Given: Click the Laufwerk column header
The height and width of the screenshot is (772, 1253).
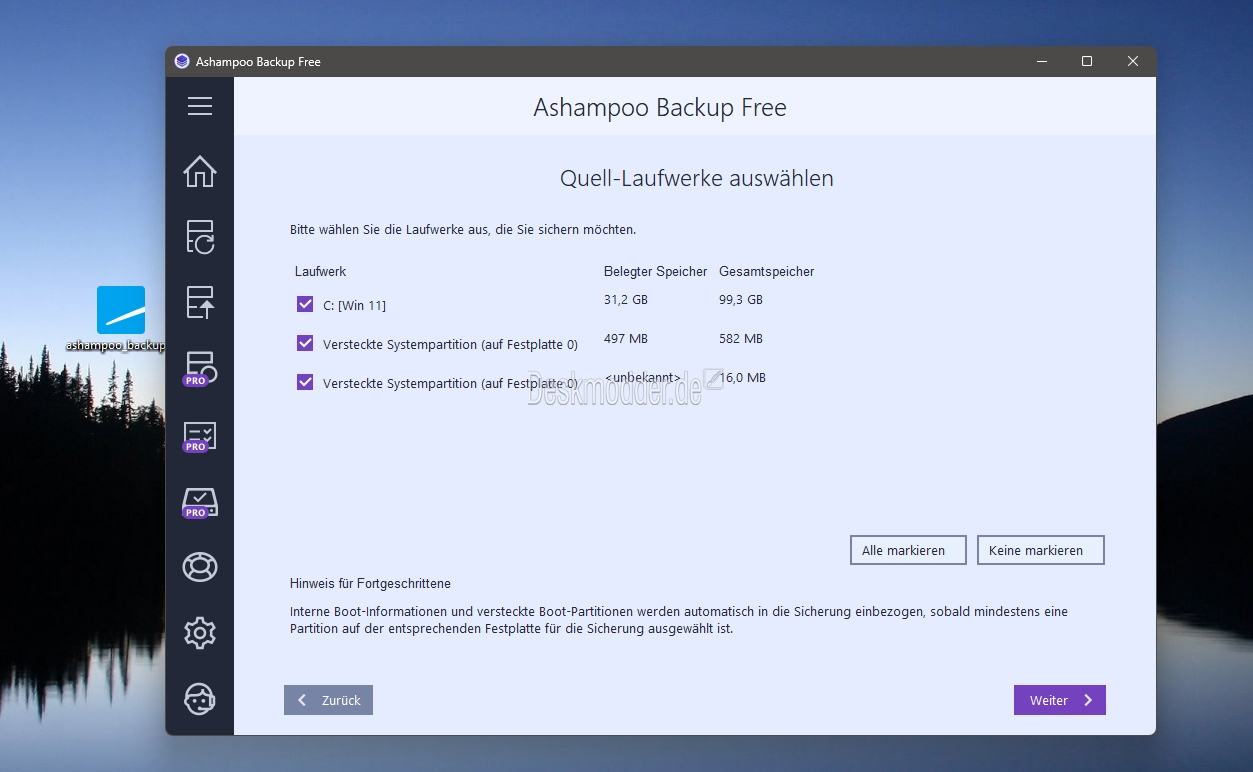Looking at the screenshot, I should 321,271.
